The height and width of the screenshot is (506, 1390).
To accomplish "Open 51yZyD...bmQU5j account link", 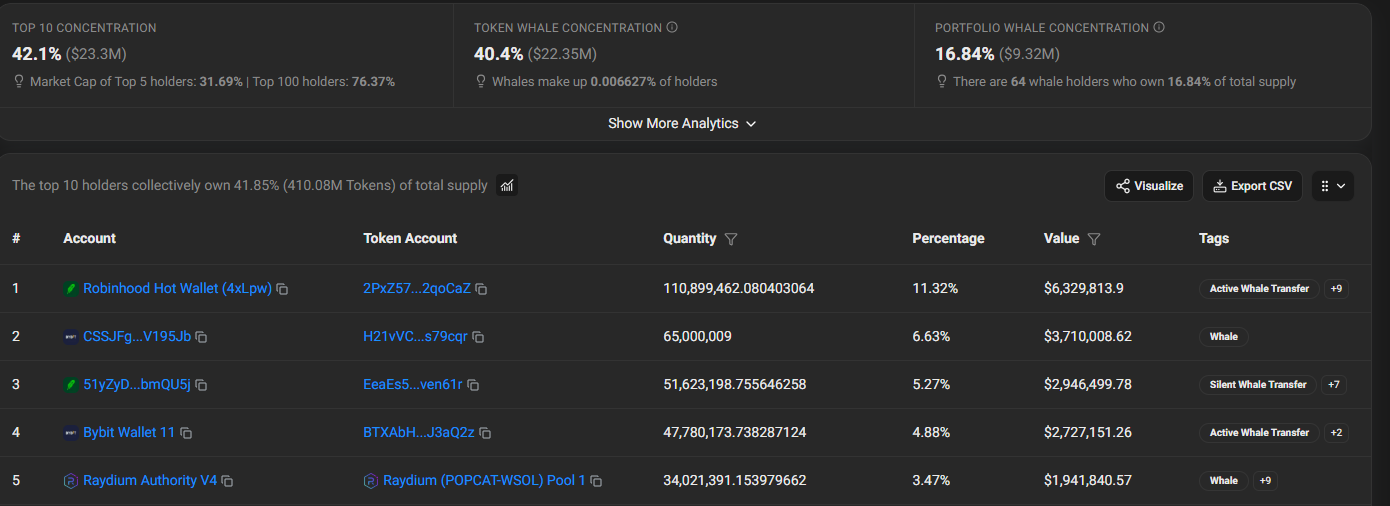I will pos(136,385).
